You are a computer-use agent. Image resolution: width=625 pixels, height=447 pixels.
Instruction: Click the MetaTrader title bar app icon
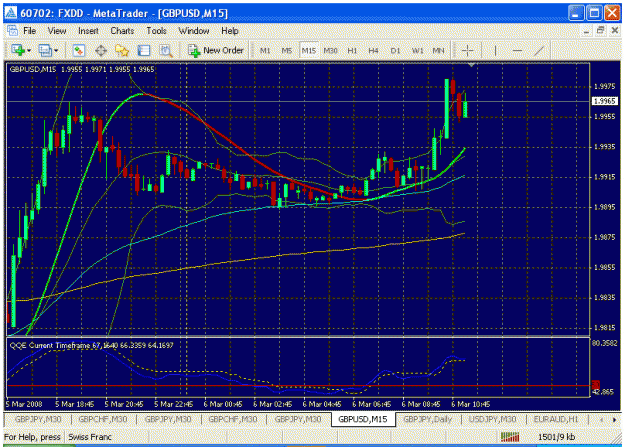(x=10, y=13)
